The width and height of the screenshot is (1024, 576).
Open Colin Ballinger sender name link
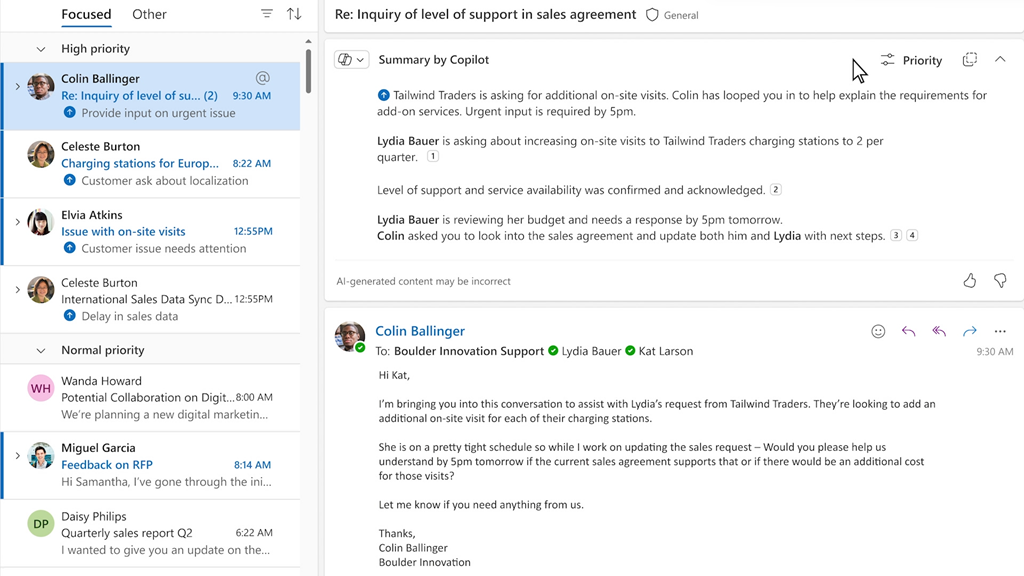[419, 331]
